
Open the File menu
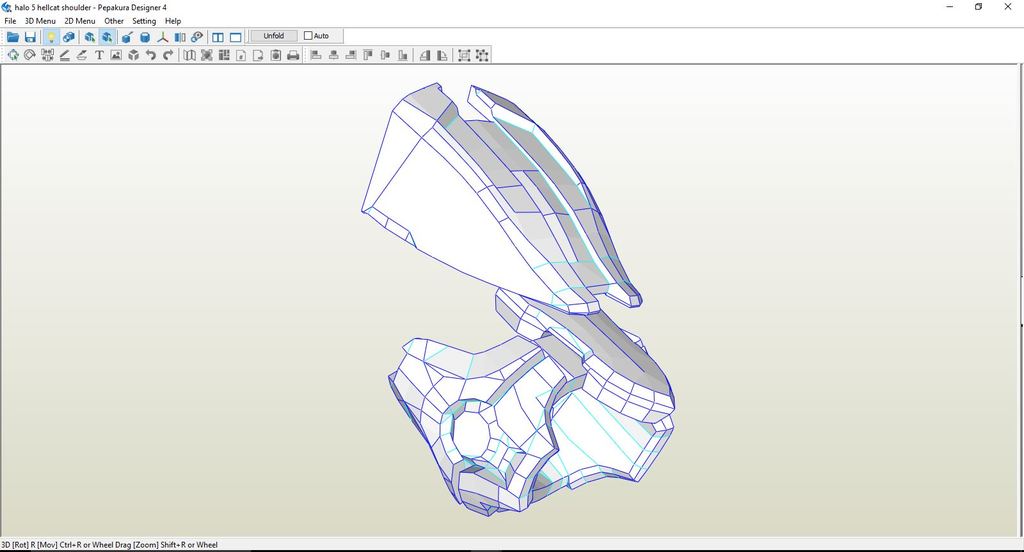(10, 21)
